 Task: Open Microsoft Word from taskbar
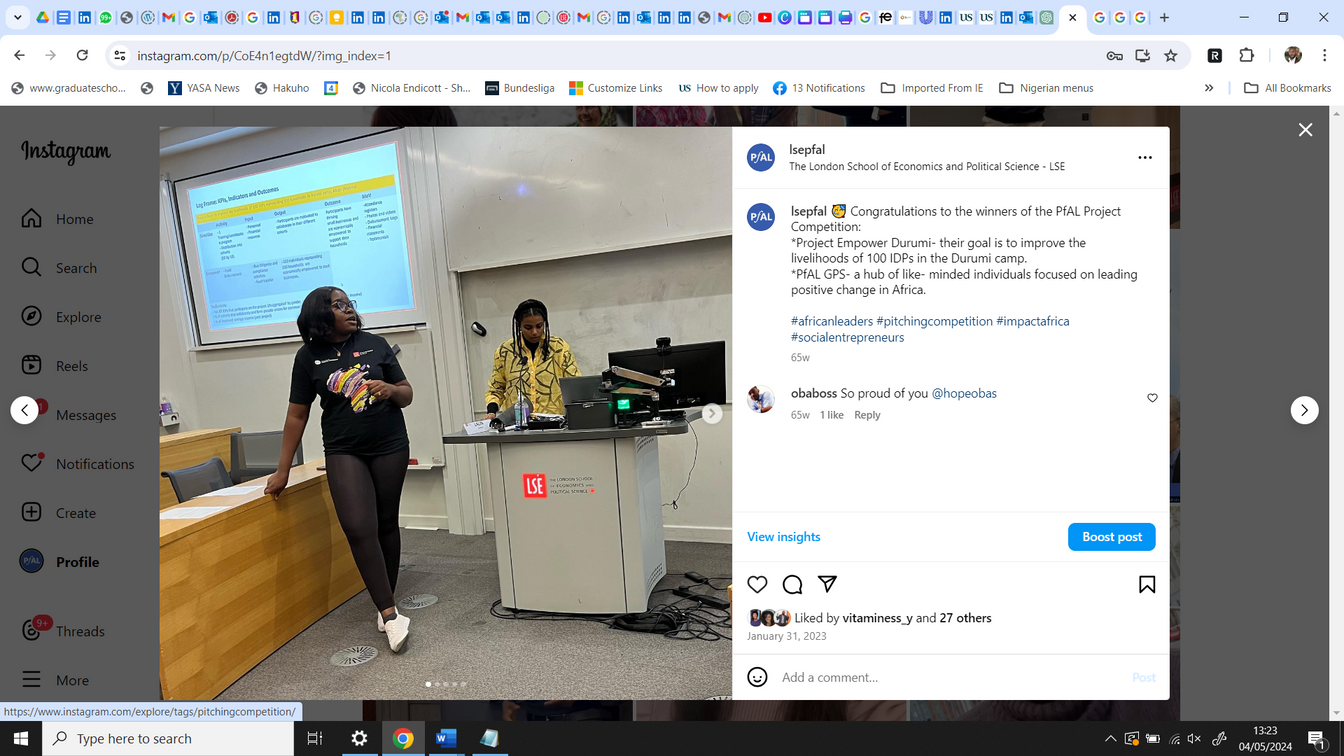point(446,738)
